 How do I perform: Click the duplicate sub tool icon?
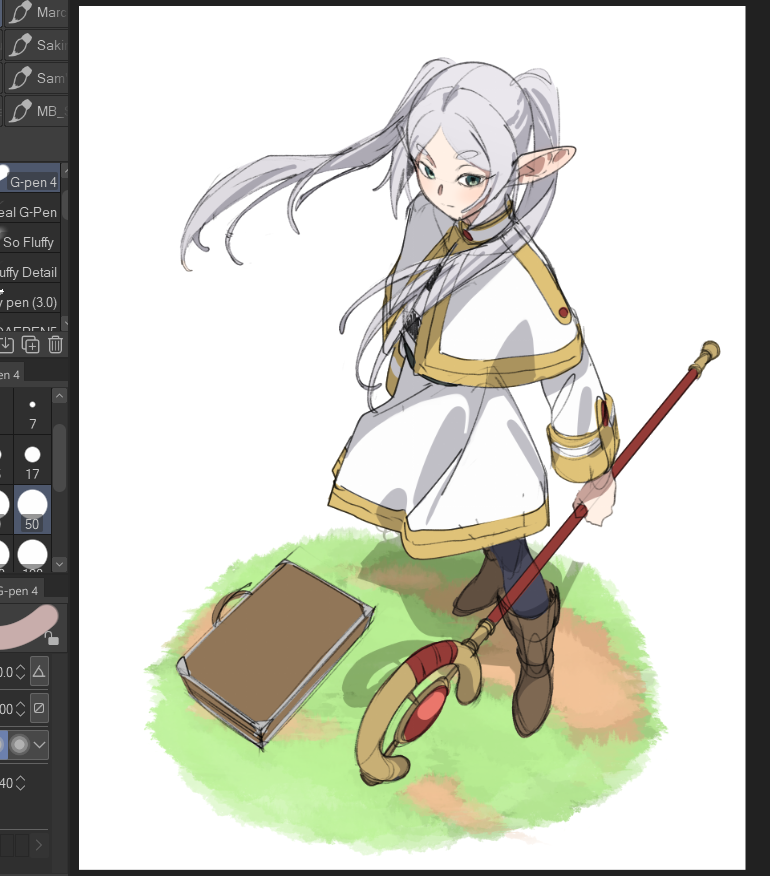31,345
